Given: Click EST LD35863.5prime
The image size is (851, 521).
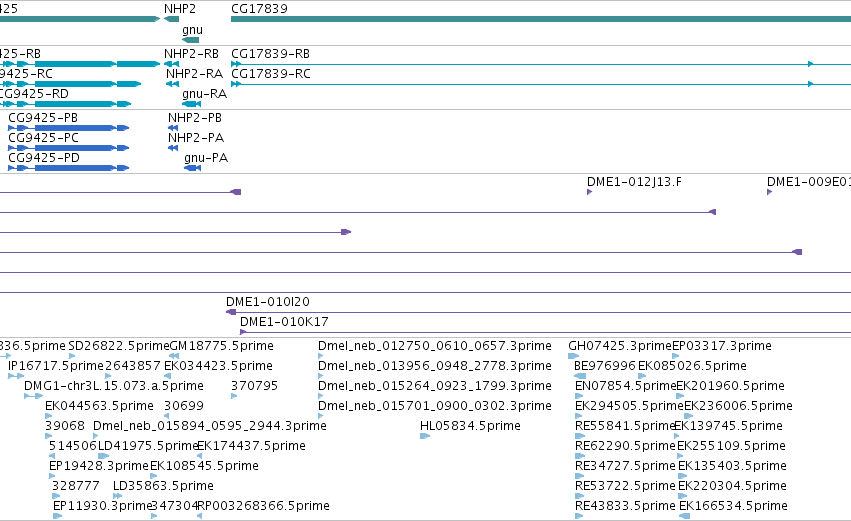Looking at the screenshot, I should (x=163, y=486).
